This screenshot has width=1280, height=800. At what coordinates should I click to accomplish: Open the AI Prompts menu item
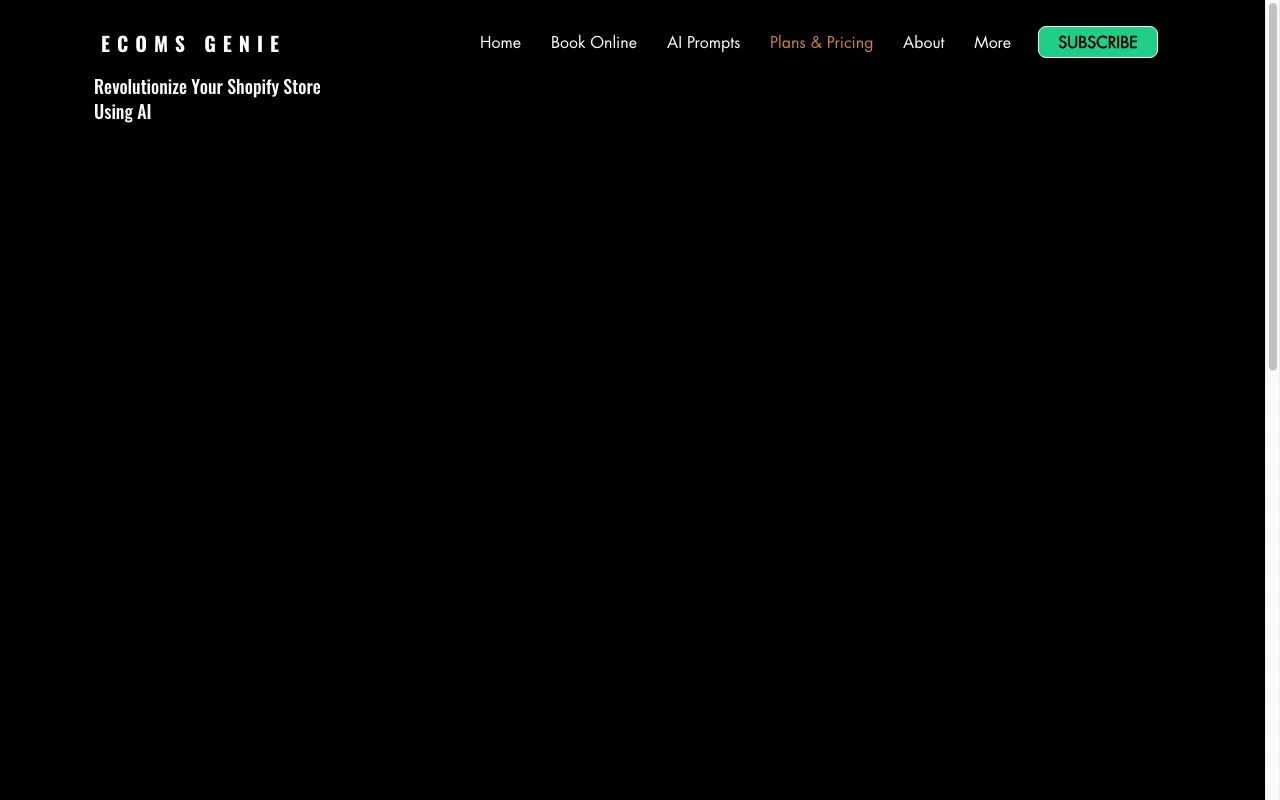click(703, 43)
